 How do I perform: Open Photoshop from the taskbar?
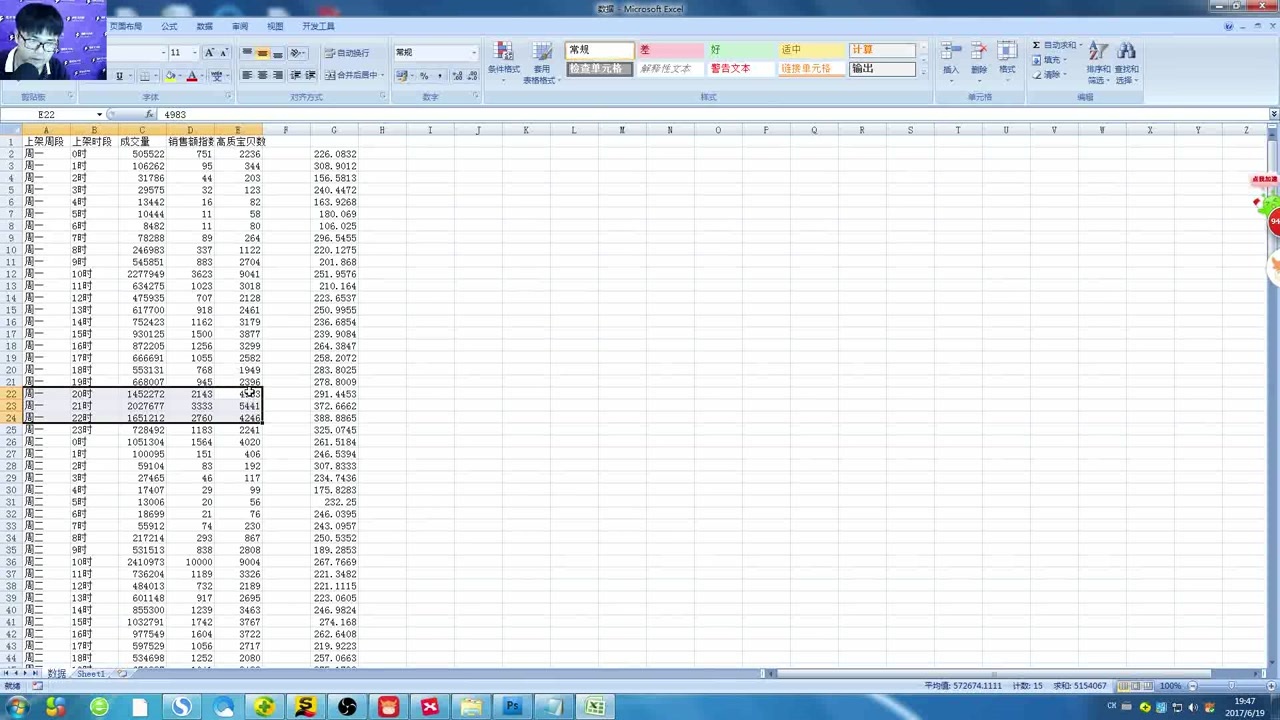[x=512, y=707]
